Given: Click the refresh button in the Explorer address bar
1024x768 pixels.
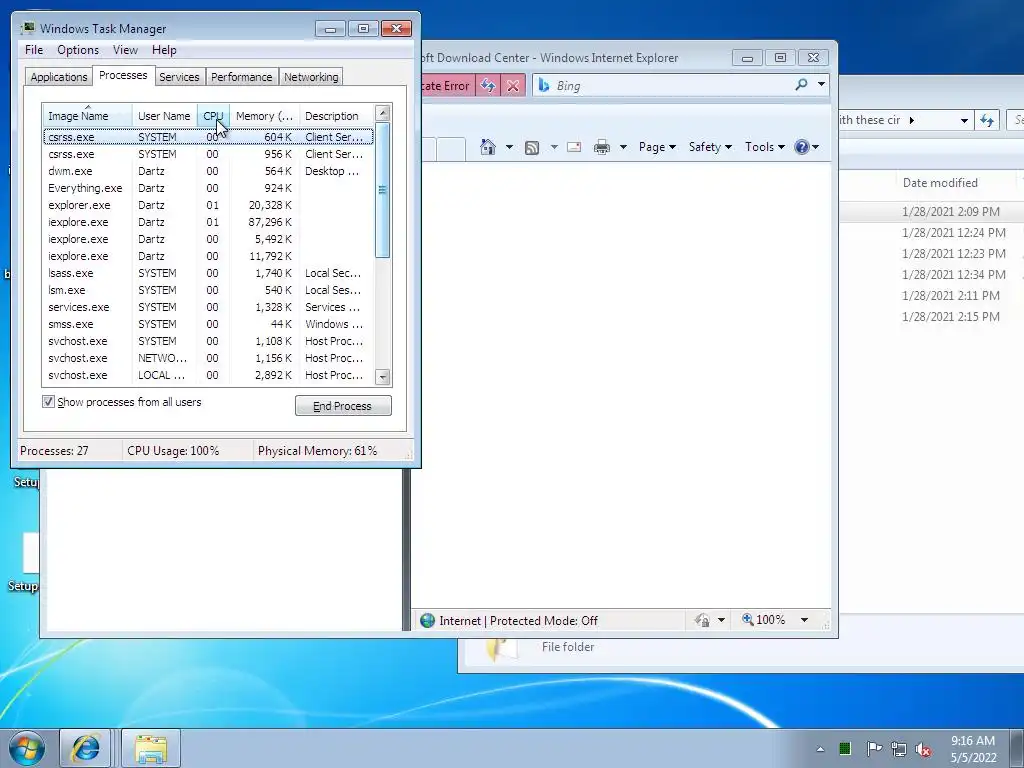Looking at the screenshot, I should point(987,120).
